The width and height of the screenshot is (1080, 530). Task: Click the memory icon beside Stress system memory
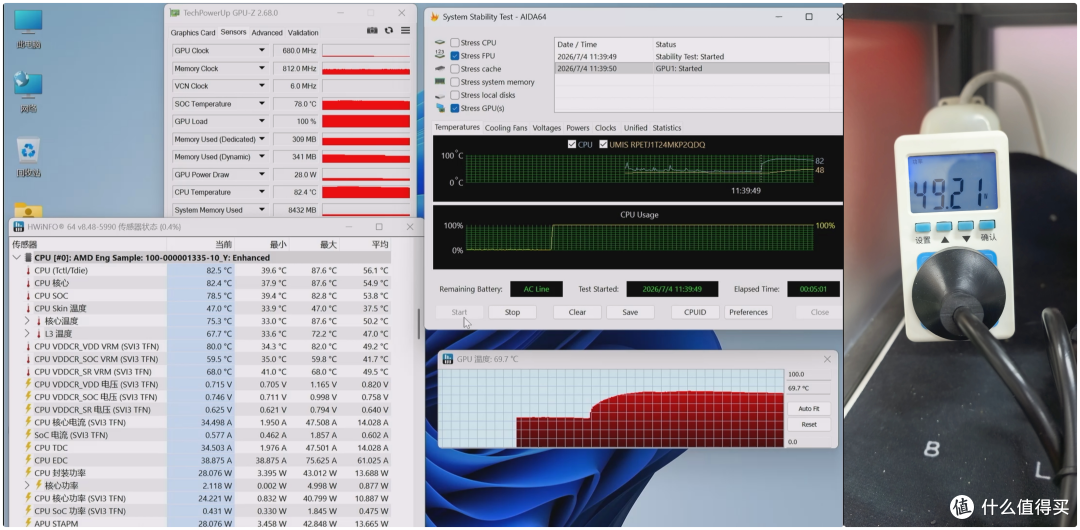tap(440, 82)
